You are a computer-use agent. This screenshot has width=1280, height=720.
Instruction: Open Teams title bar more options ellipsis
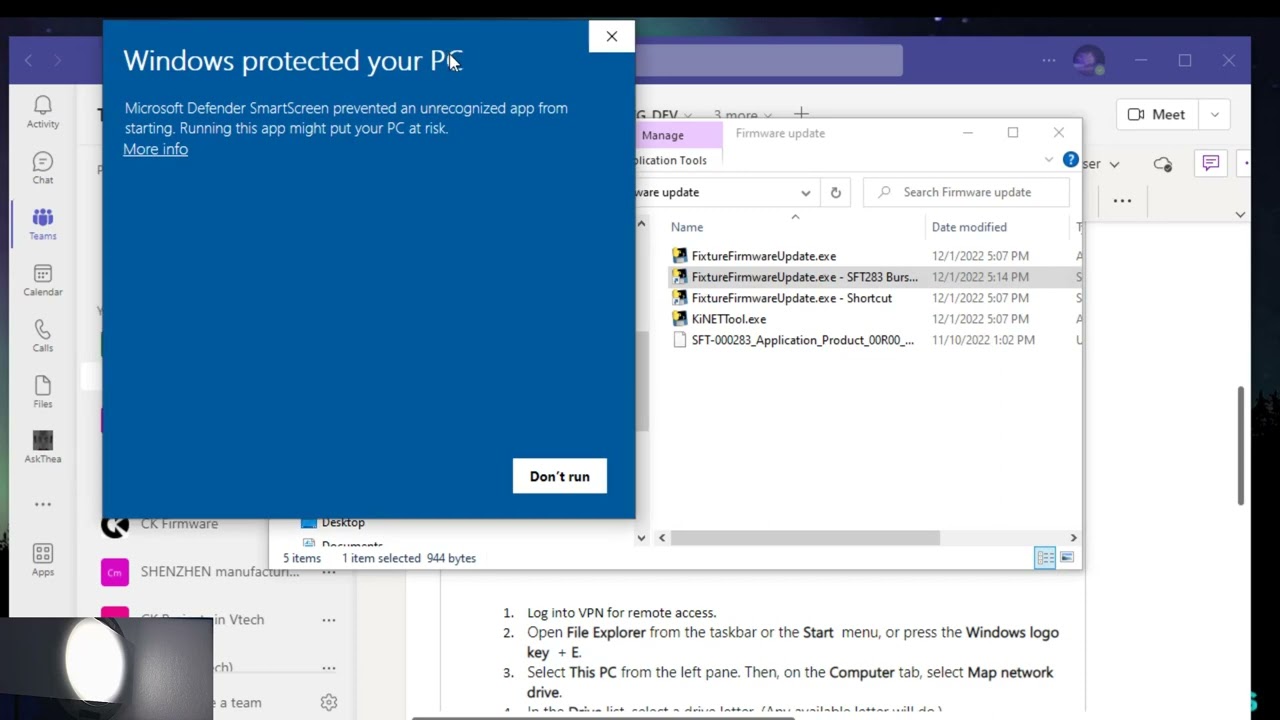coord(1048,60)
